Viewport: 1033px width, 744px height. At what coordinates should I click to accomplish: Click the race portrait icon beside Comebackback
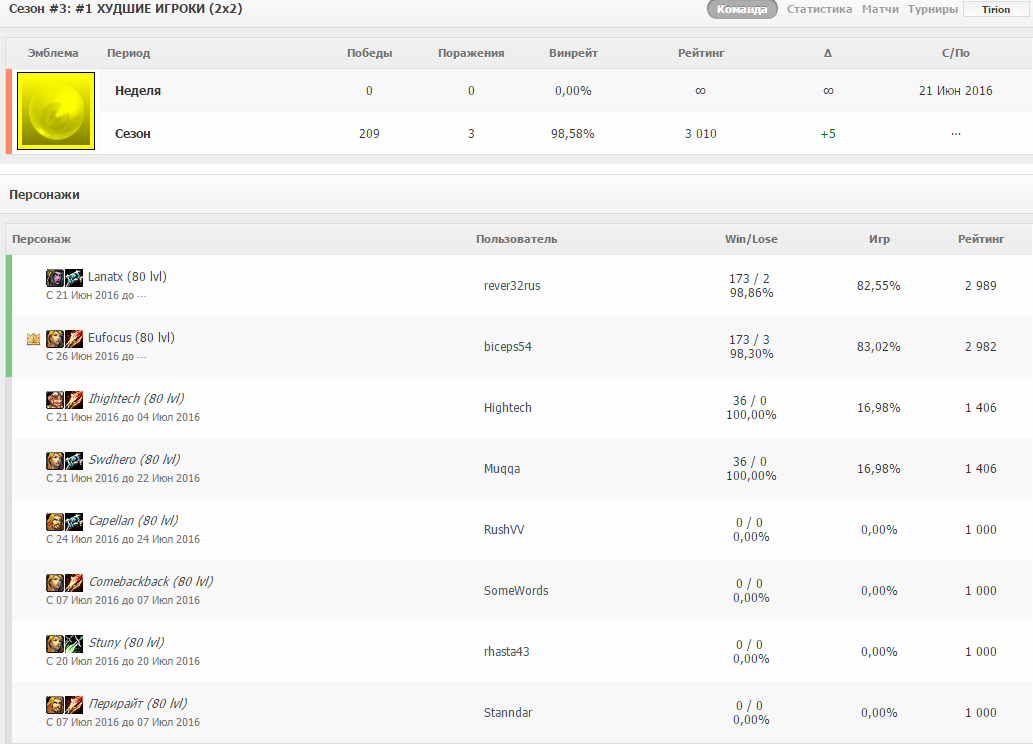[55, 583]
